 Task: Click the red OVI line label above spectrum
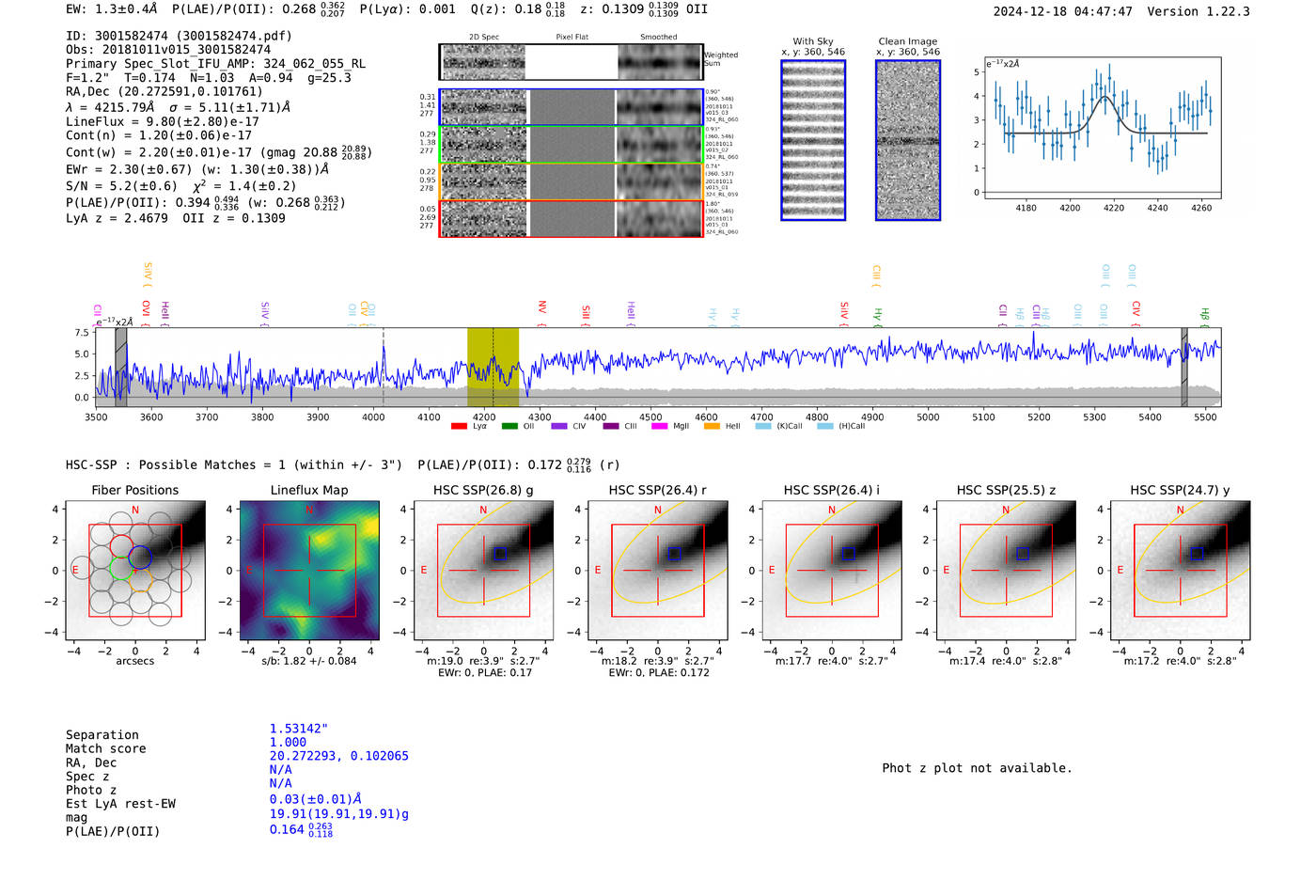[x=146, y=312]
